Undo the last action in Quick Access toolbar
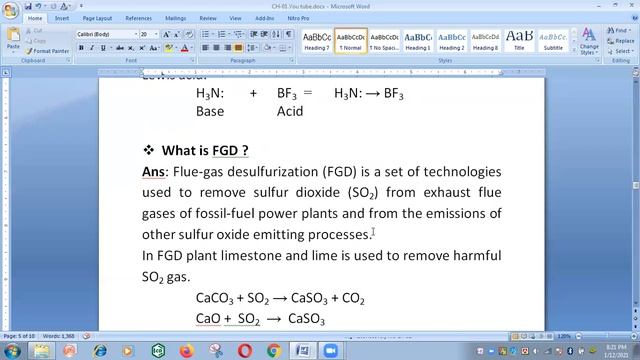 pos(38,6)
